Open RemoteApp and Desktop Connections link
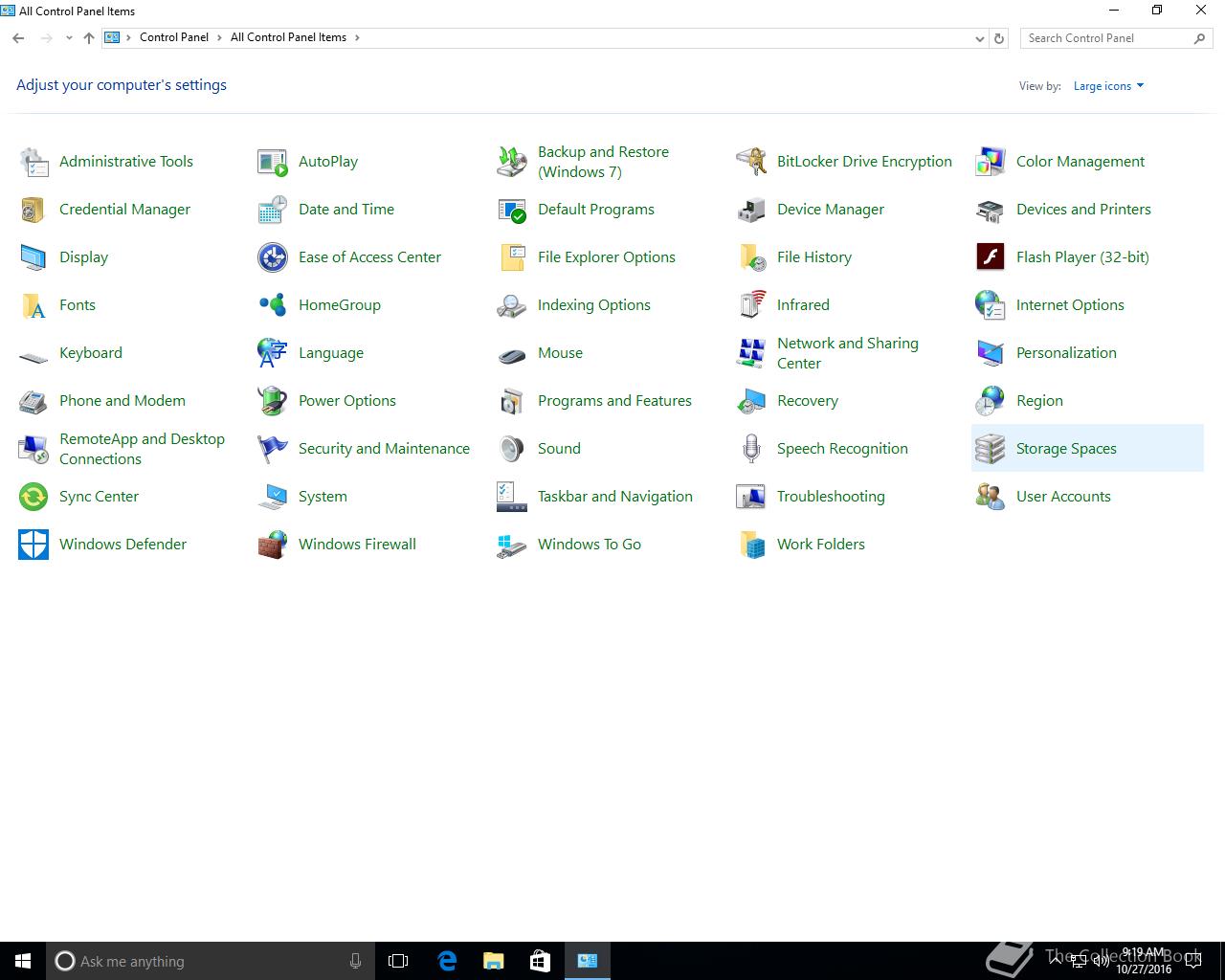 click(142, 449)
